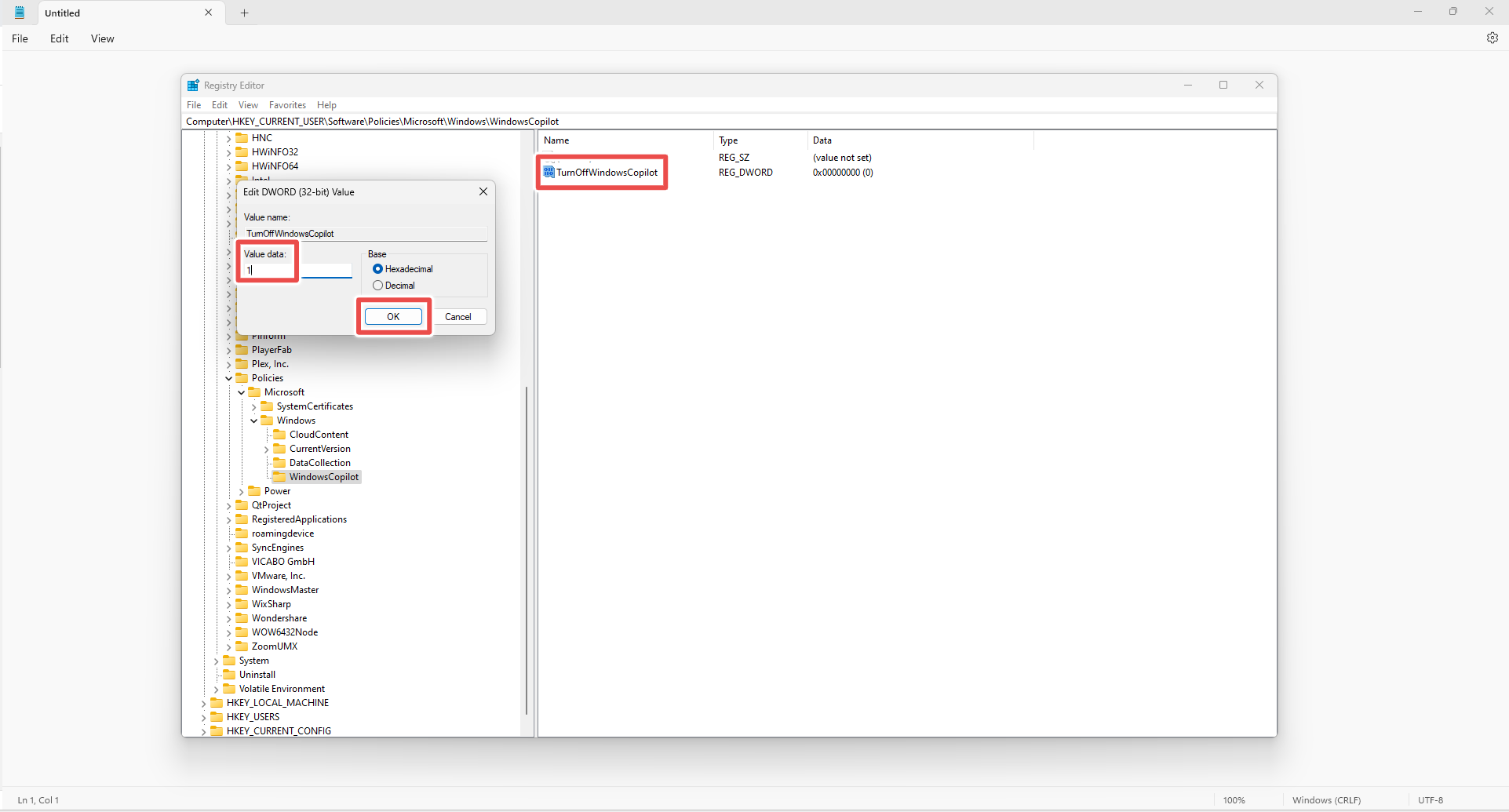Select the DataCollection folder icon
Image resolution: width=1509 pixels, height=812 pixels.
[x=279, y=462]
